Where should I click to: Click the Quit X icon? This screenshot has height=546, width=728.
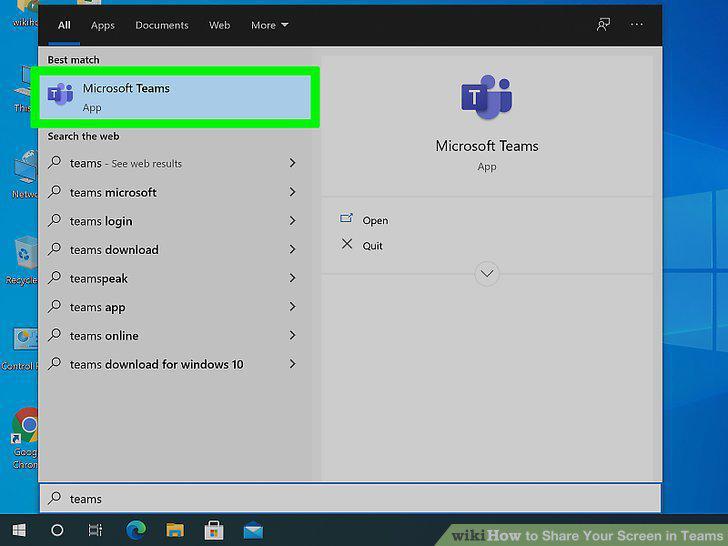(x=347, y=244)
